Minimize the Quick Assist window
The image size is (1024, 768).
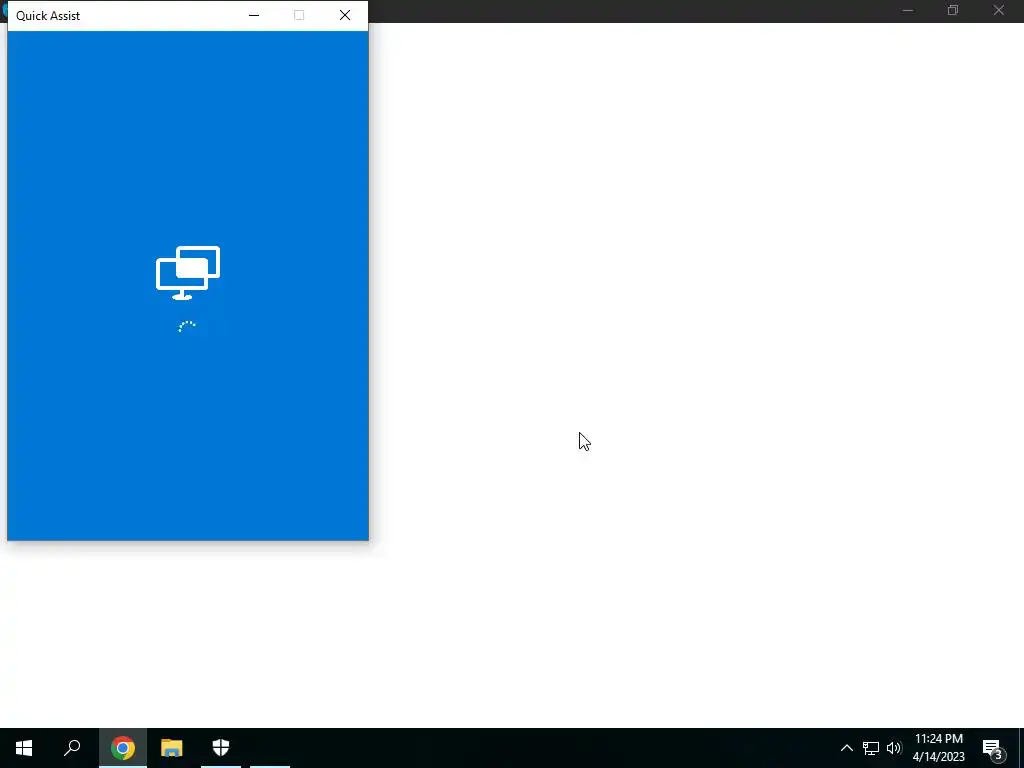pos(254,15)
